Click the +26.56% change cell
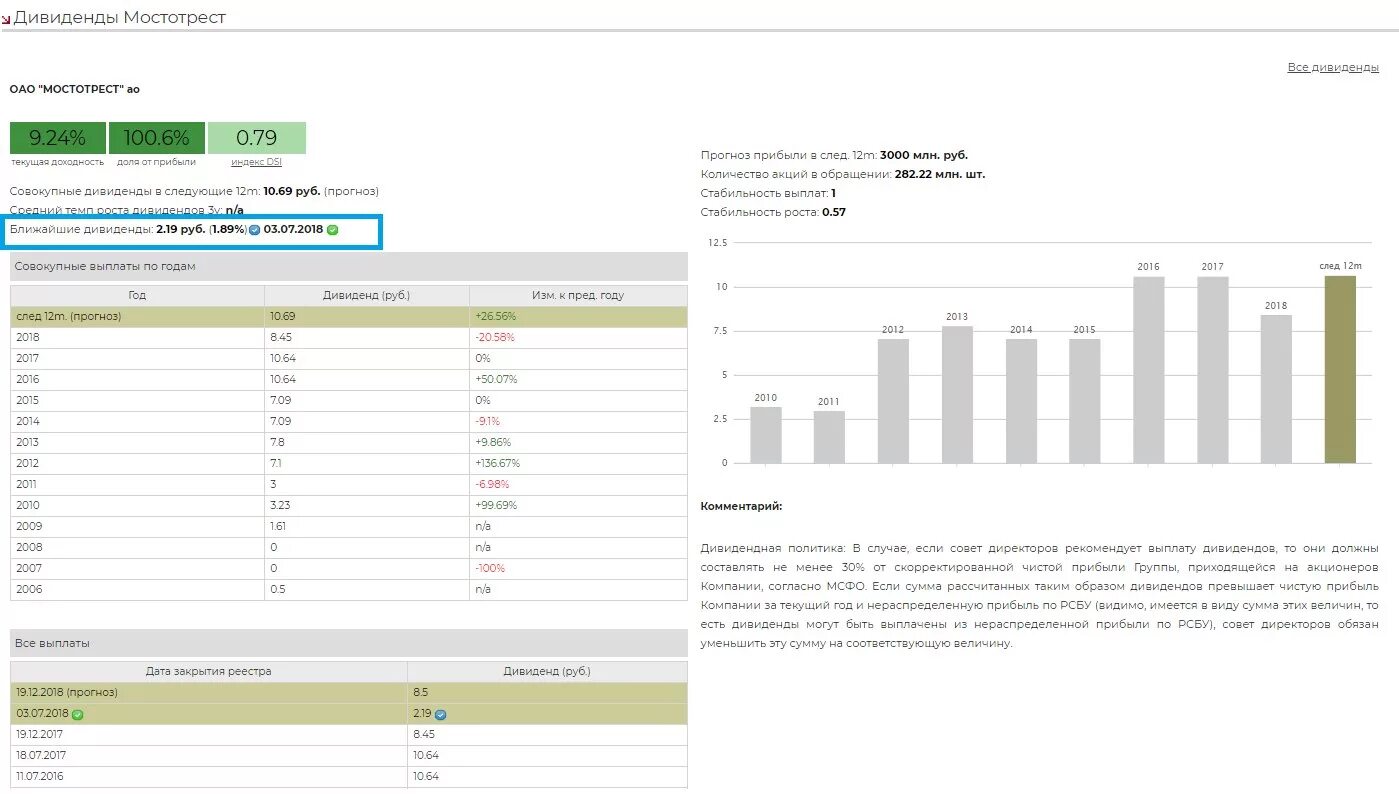The width and height of the screenshot is (1399, 794). (578, 316)
